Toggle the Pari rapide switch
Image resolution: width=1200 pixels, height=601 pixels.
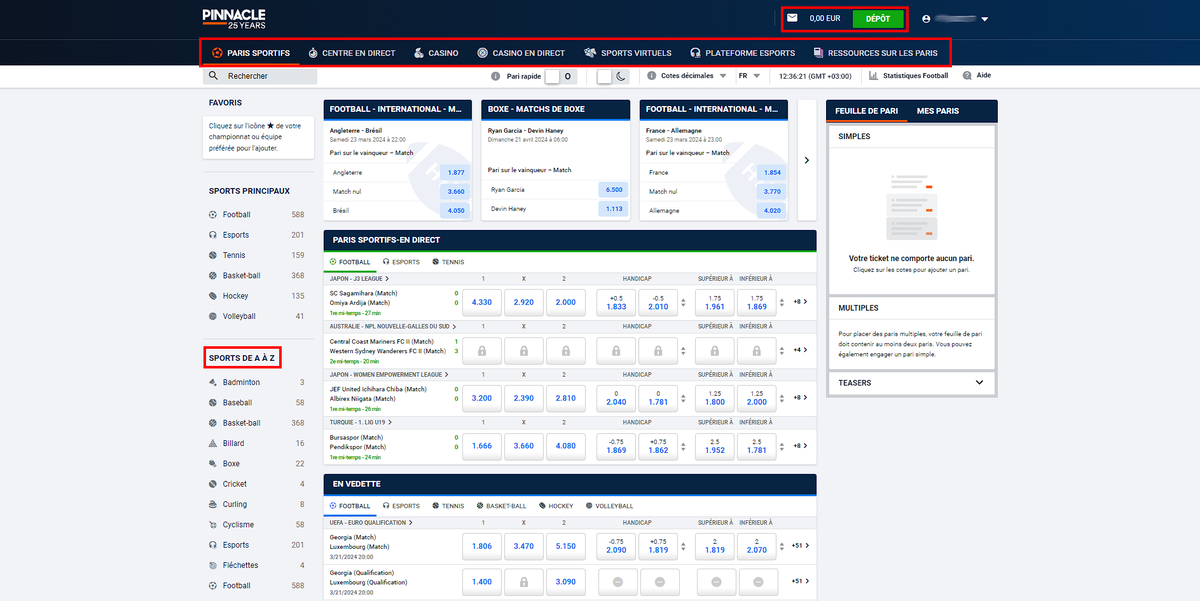(561, 76)
